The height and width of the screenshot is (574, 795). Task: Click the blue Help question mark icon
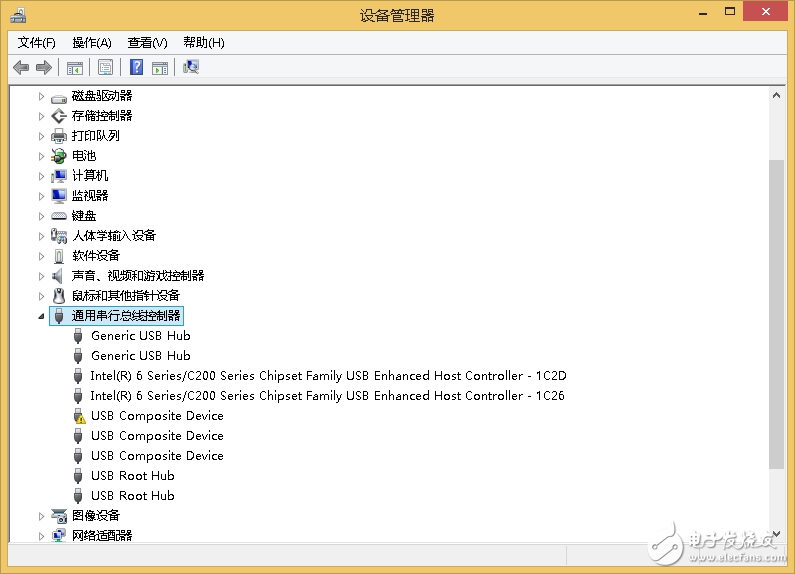coord(136,67)
